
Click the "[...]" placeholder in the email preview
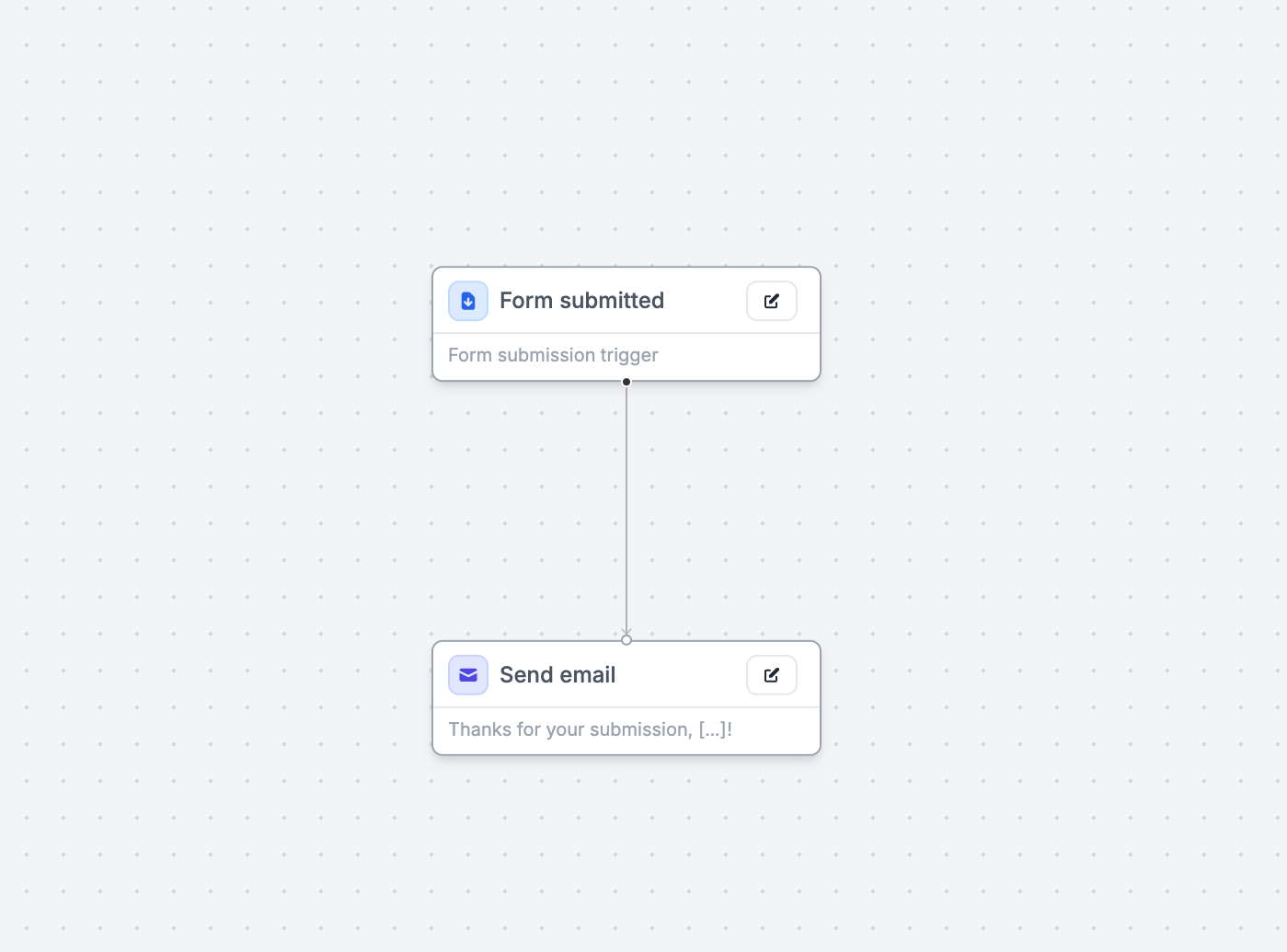pyautogui.click(x=713, y=729)
